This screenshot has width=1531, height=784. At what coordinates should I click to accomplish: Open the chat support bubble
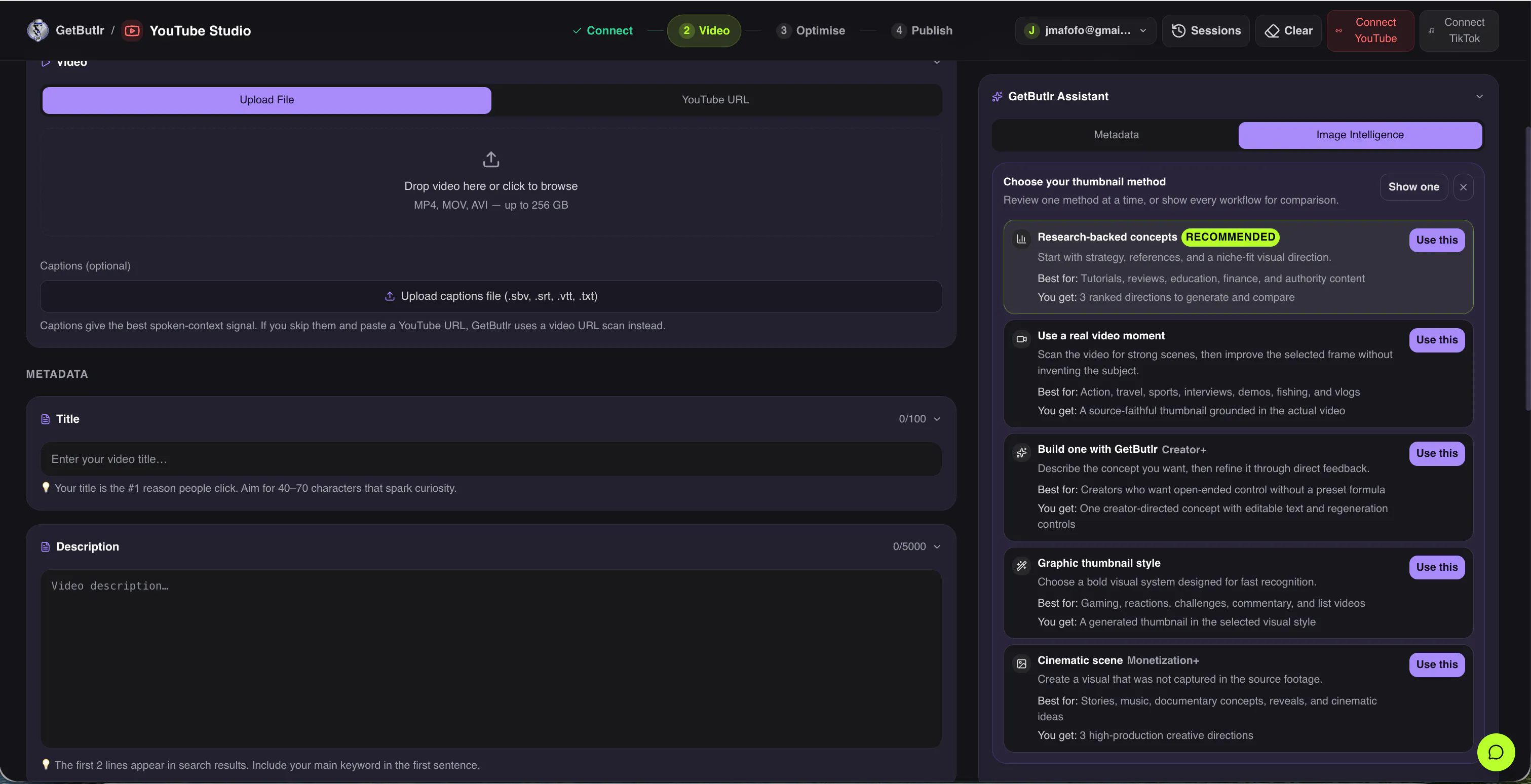1496,752
